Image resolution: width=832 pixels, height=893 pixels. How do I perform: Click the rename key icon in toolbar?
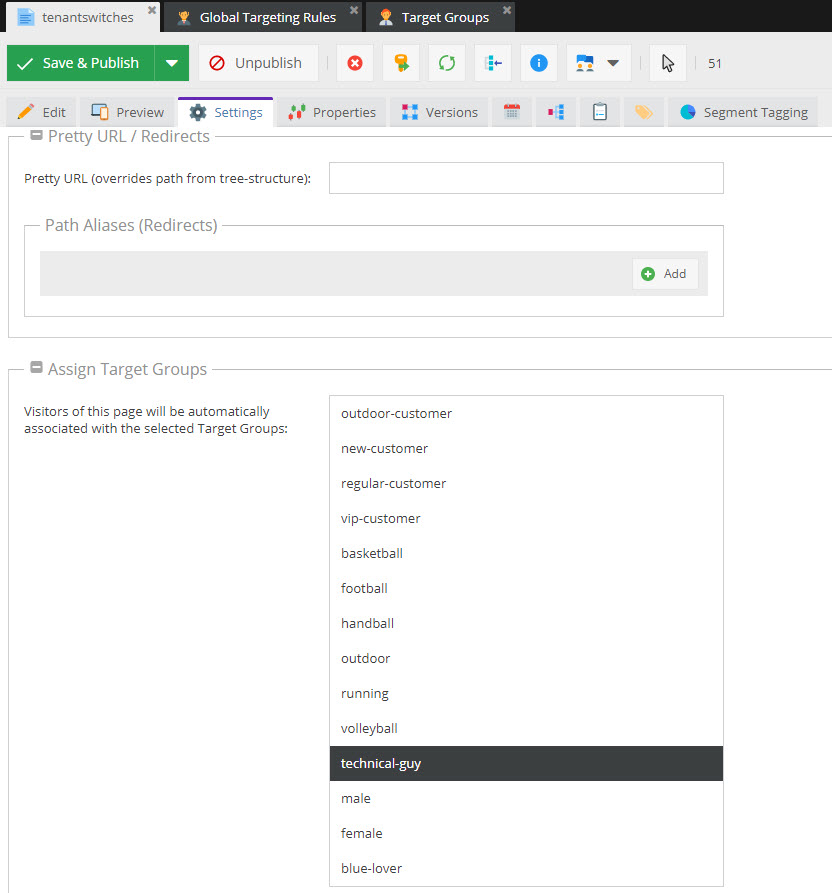point(401,63)
